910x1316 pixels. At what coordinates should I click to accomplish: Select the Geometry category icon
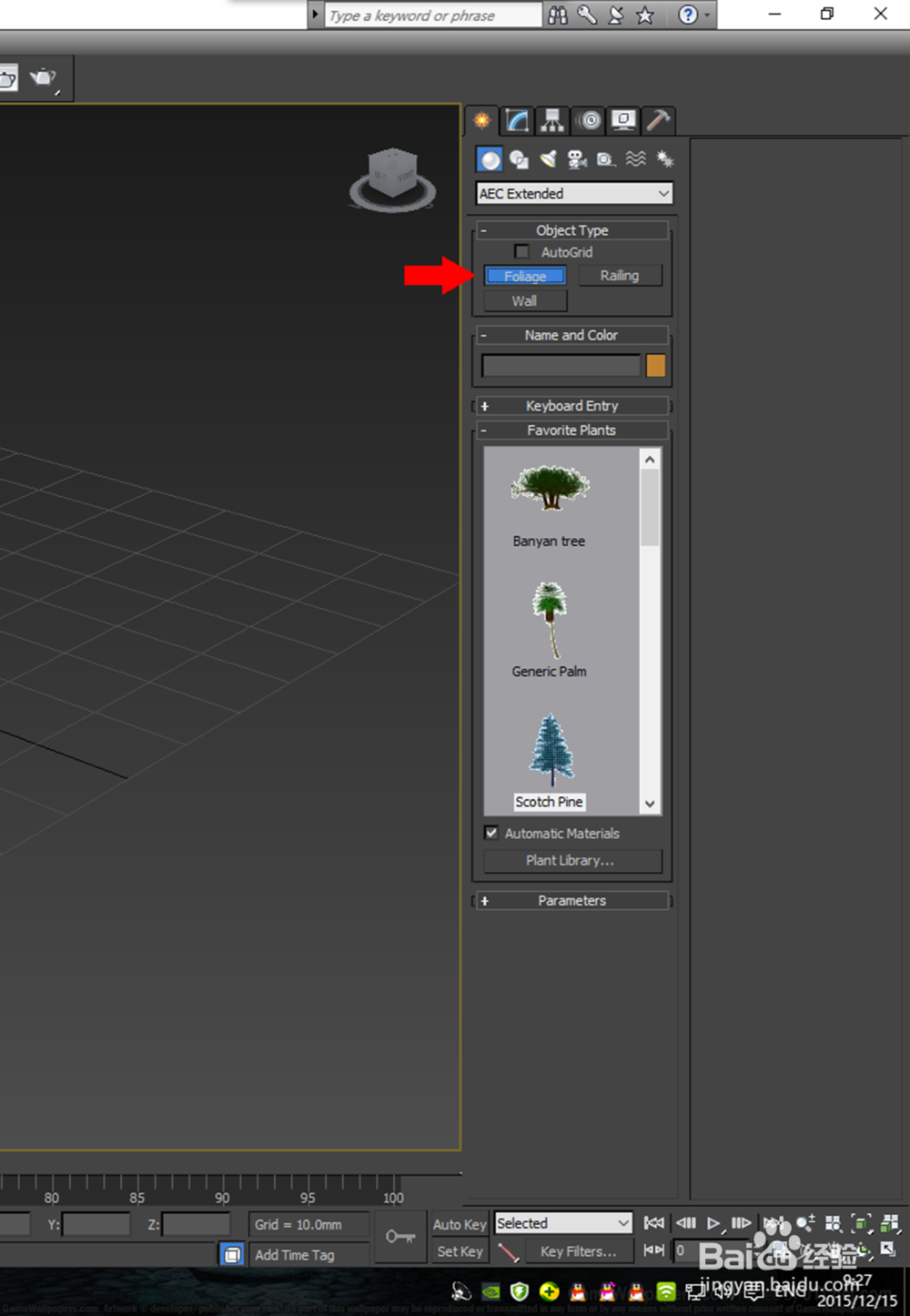click(x=490, y=160)
